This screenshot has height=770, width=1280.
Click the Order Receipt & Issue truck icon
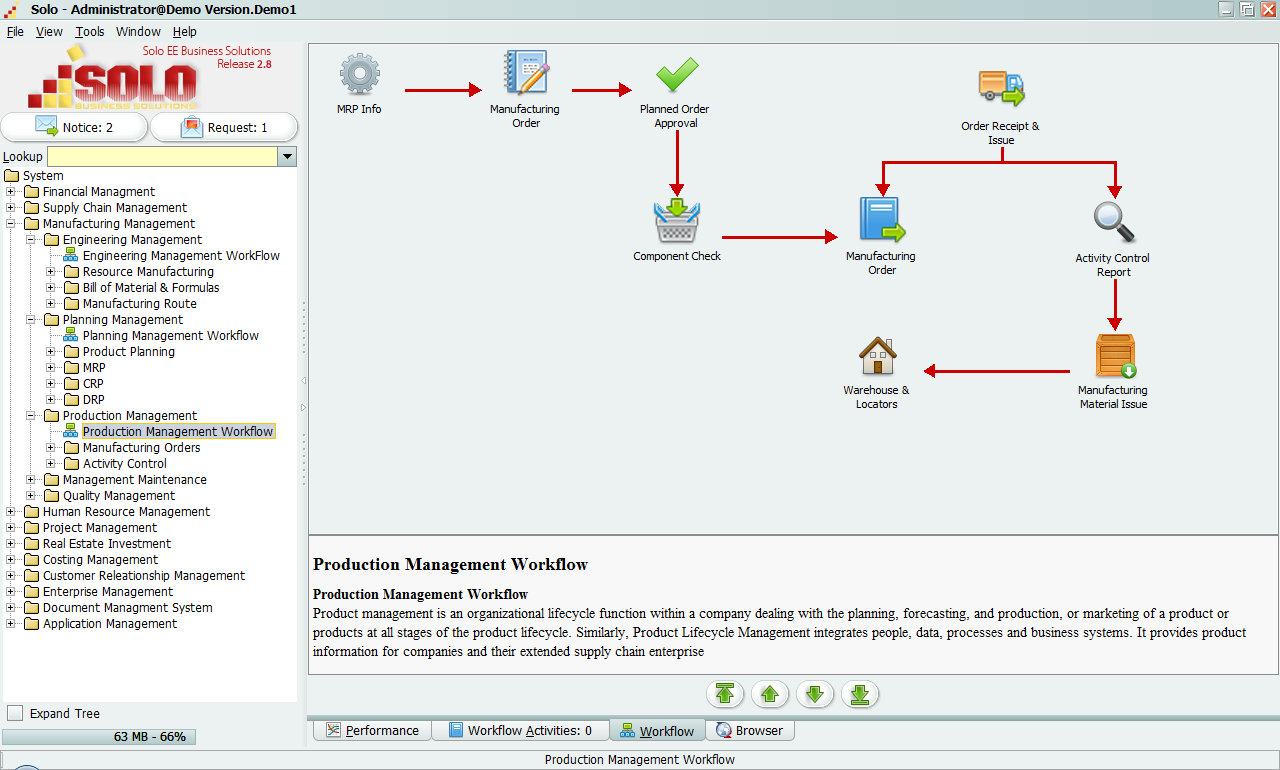click(1001, 89)
